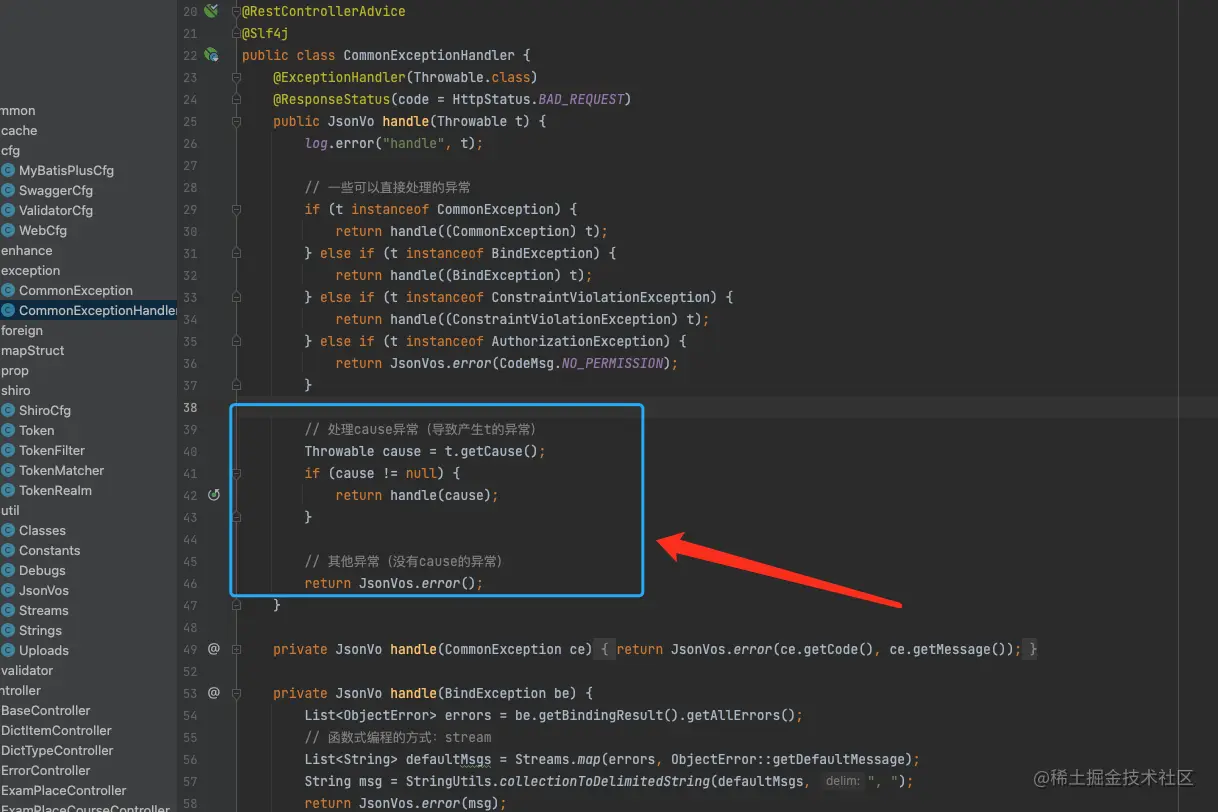Click the CommonExceptionHandler class name on line 22
This screenshot has height=812, width=1218.
point(429,55)
